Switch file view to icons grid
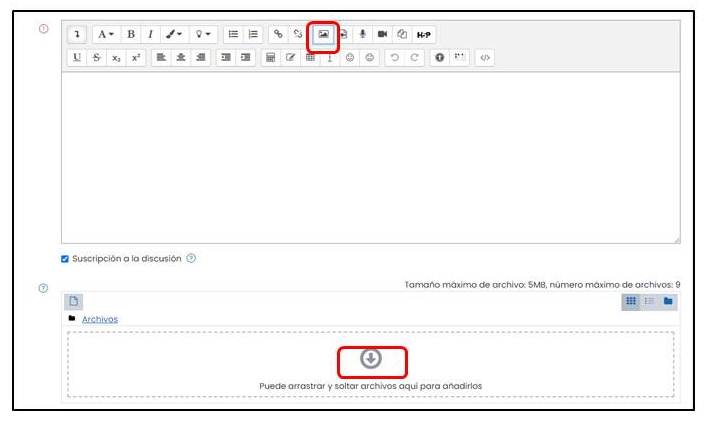Image resolution: width=705 pixels, height=426 pixels. click(x=631, y=301)
